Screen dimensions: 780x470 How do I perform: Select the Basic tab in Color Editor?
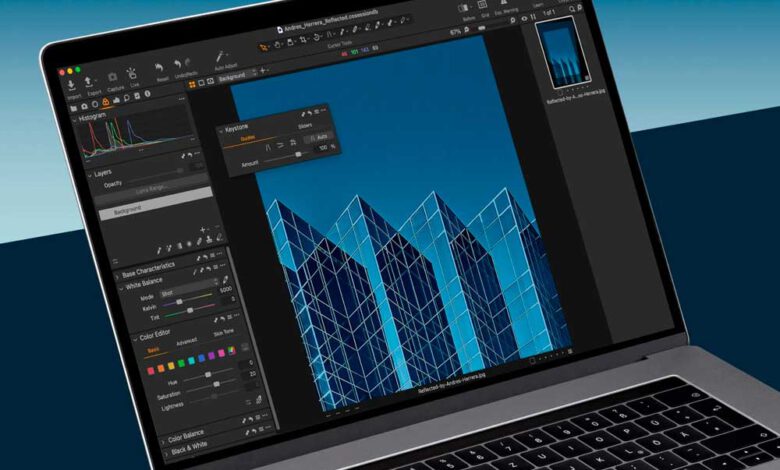pos(153,351)
